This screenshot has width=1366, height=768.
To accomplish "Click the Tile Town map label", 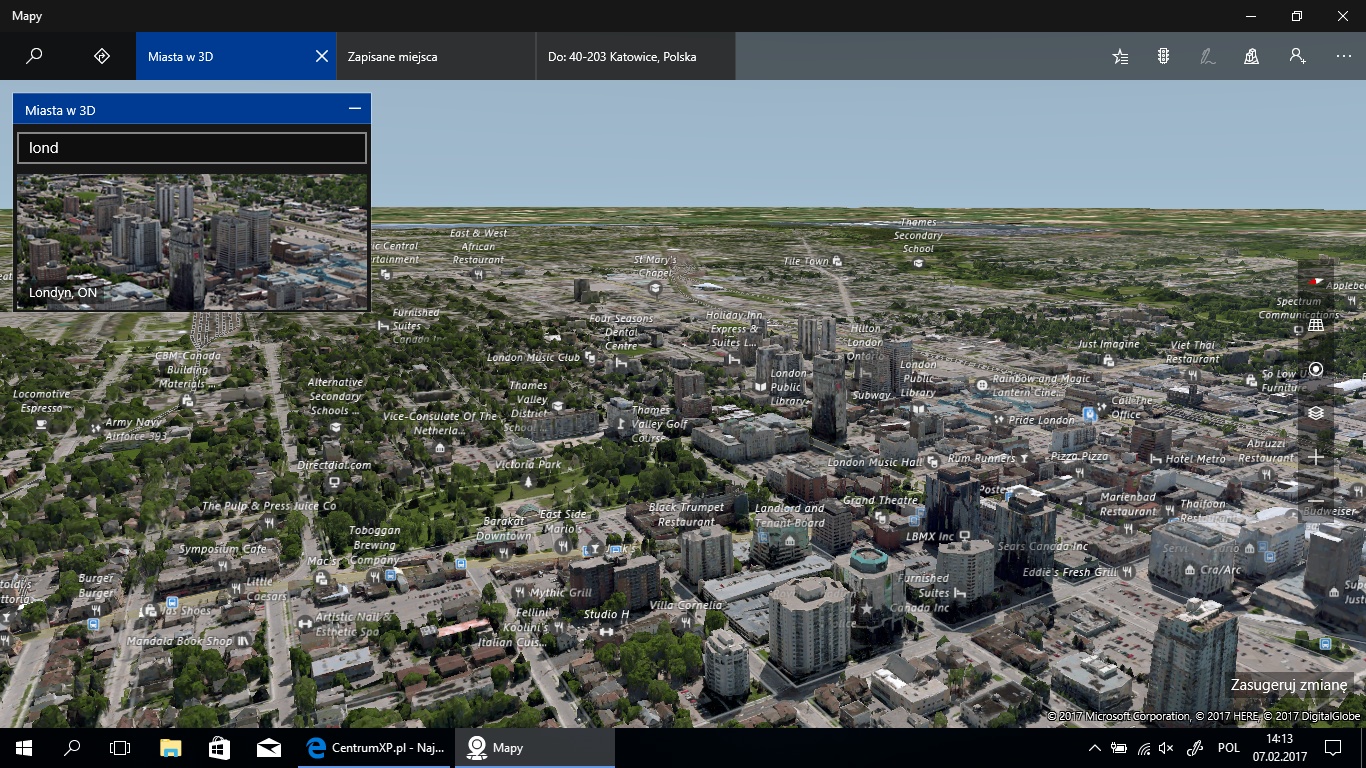I will (805, 261).
